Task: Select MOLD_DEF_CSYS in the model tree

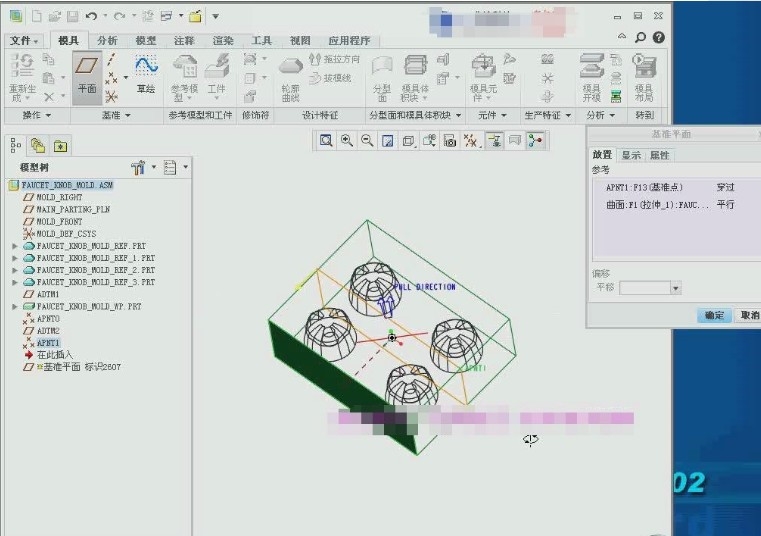Action: click(x=66, y=234)
